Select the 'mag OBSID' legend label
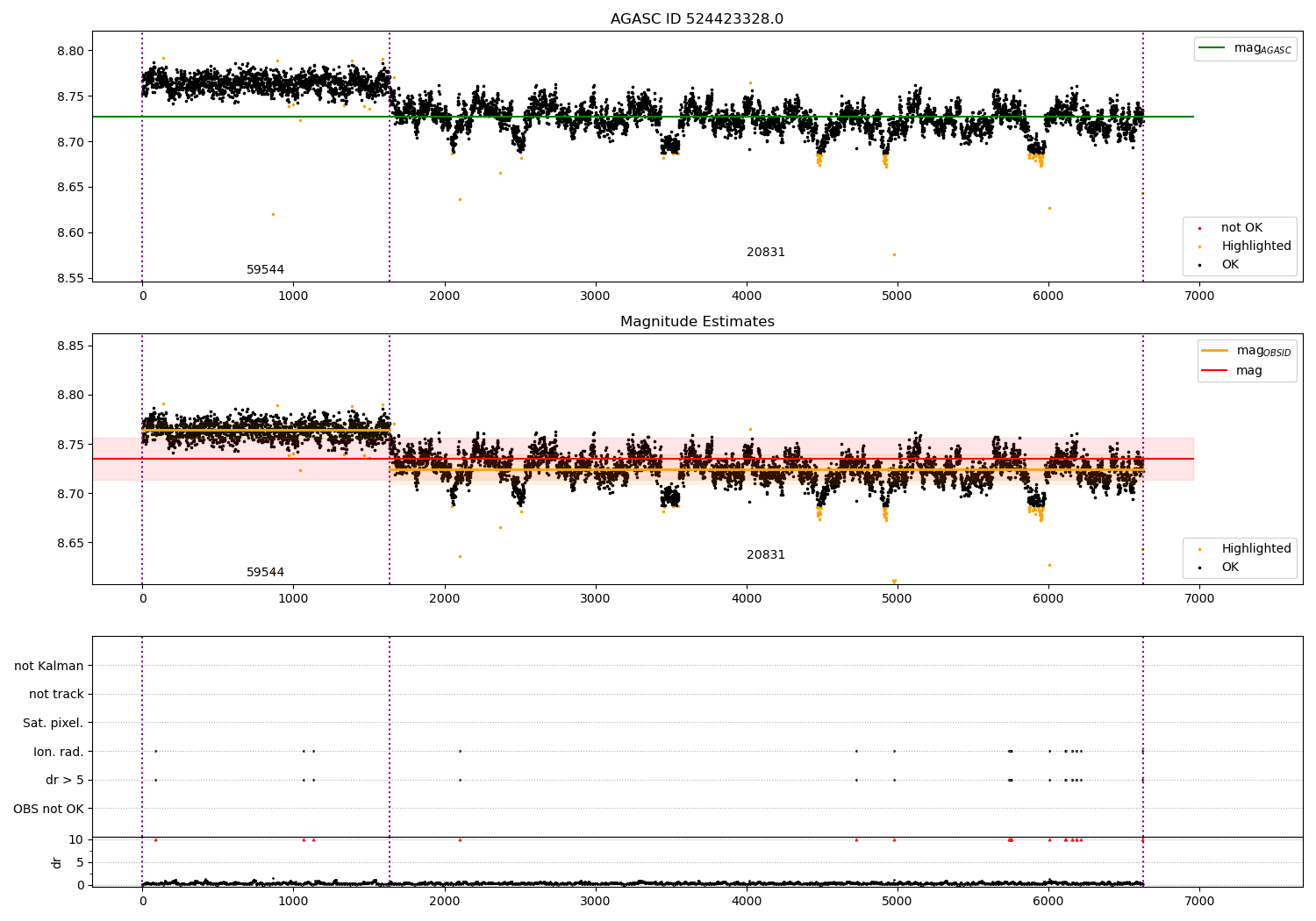The height and width of the screenshot is (921, 1316). click(x=1264, y=351)
